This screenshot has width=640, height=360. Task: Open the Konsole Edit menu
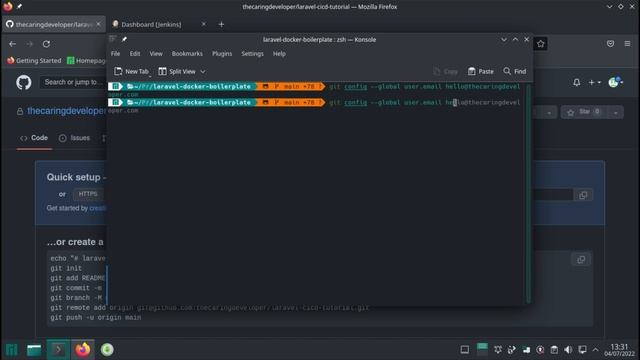pos(135,54)
